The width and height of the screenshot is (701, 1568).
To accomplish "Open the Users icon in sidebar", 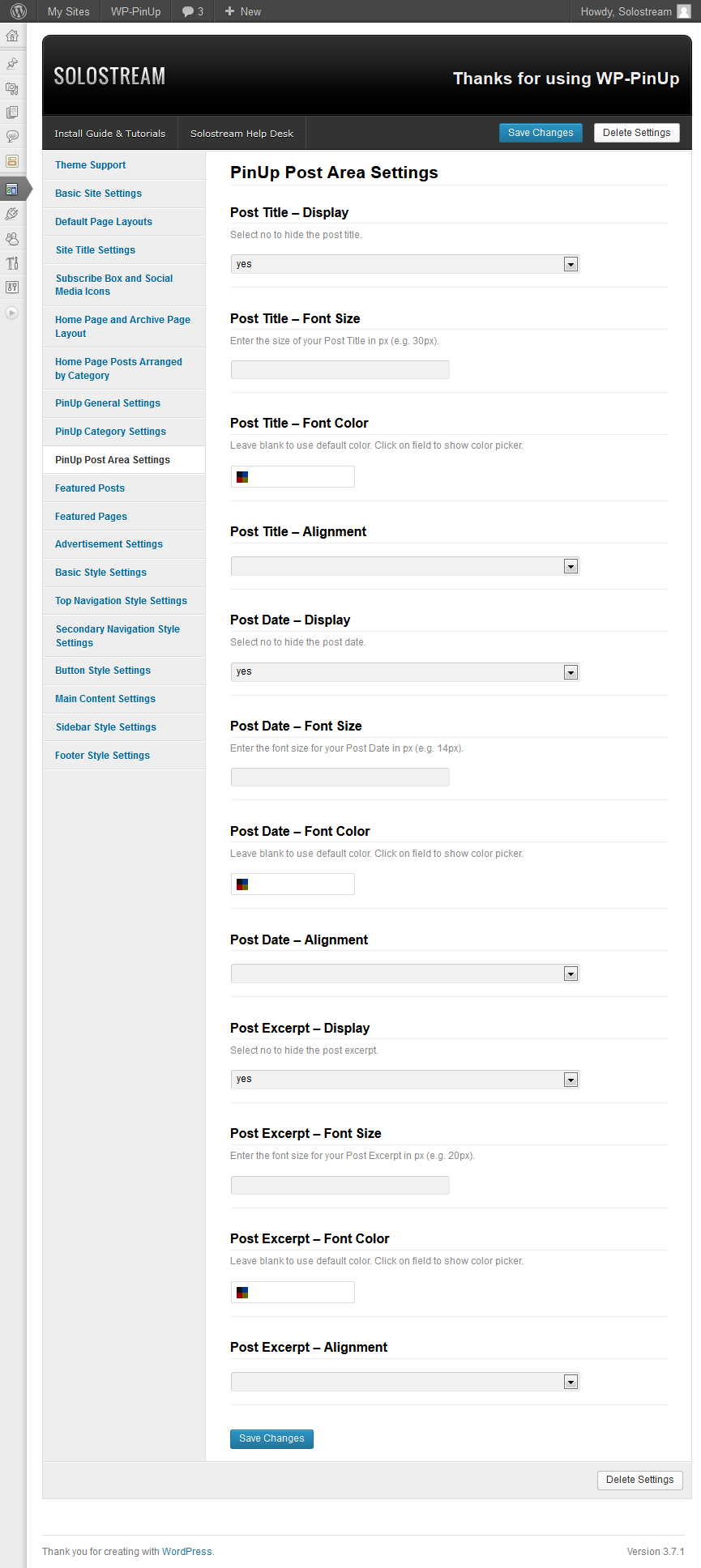I will coord(12,238).
